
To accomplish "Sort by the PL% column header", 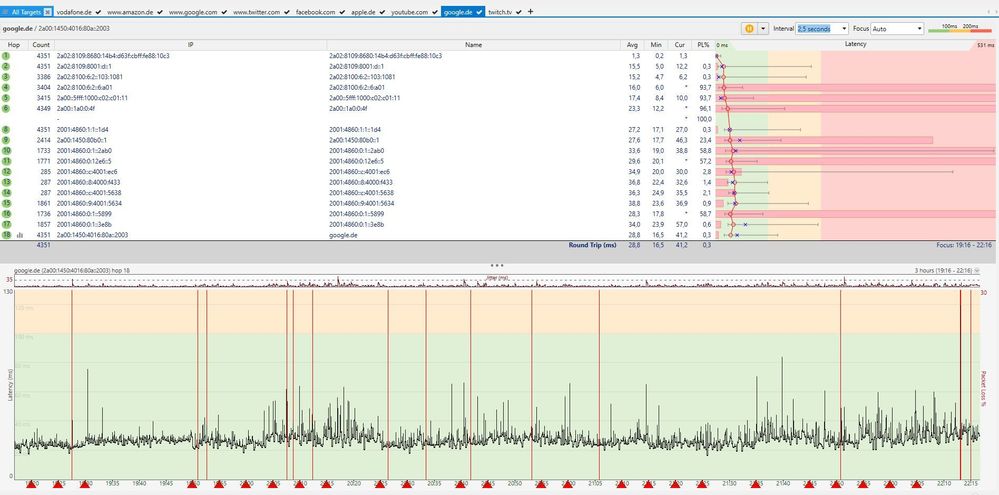I will click(x=703, y=45).
